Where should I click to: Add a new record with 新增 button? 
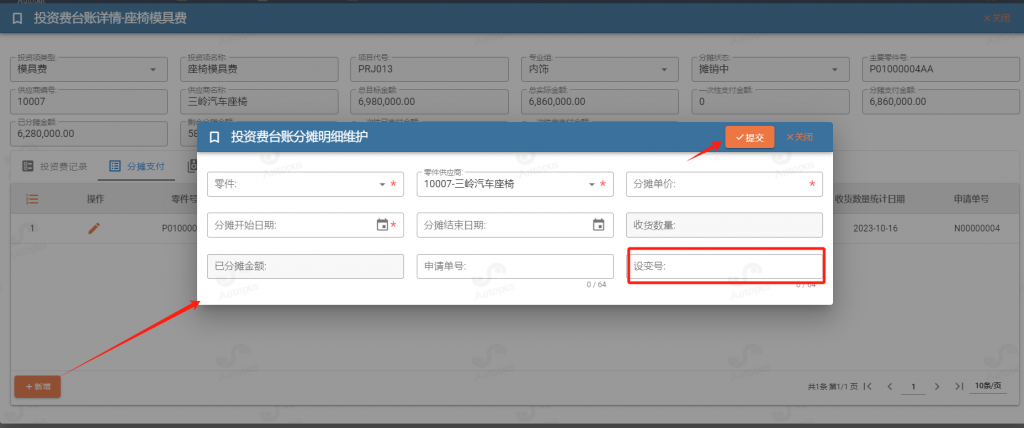(38, 387)
